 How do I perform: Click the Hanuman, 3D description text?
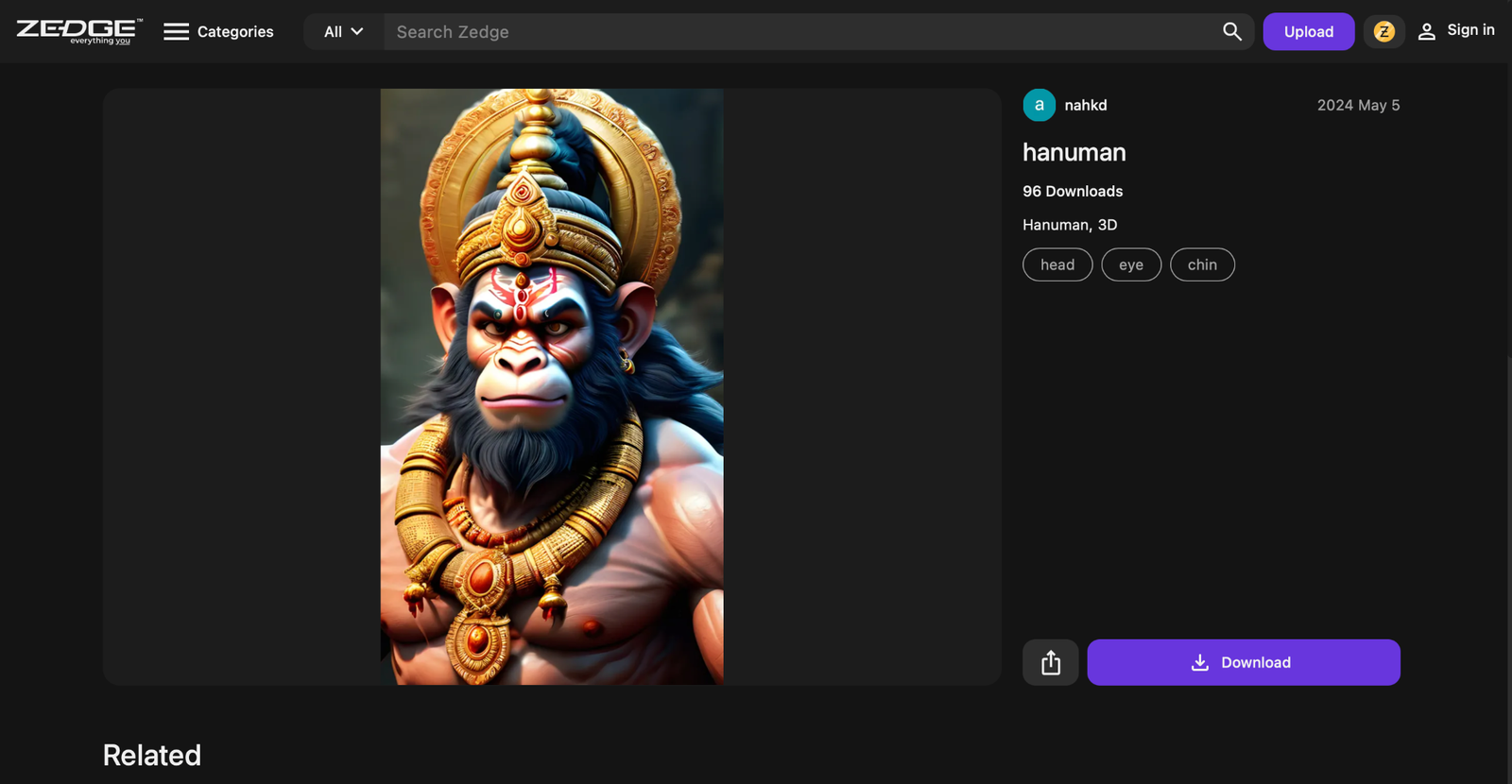tap(1070, 225)
